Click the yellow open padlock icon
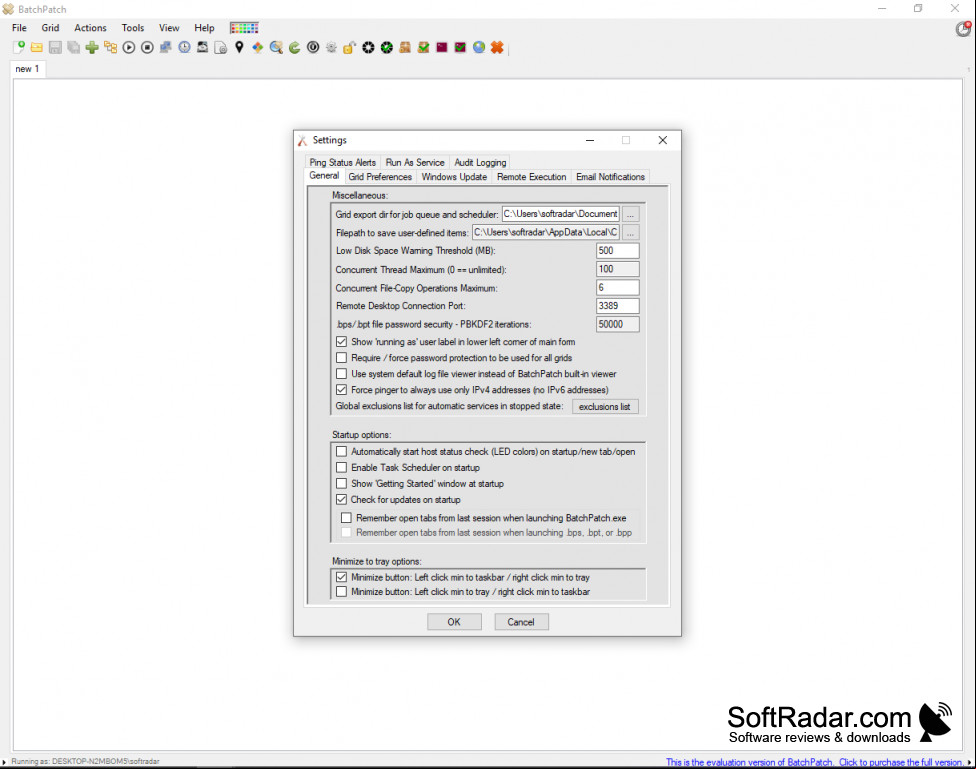The width and height of the screenshot is (976, 769). point(350,47)
